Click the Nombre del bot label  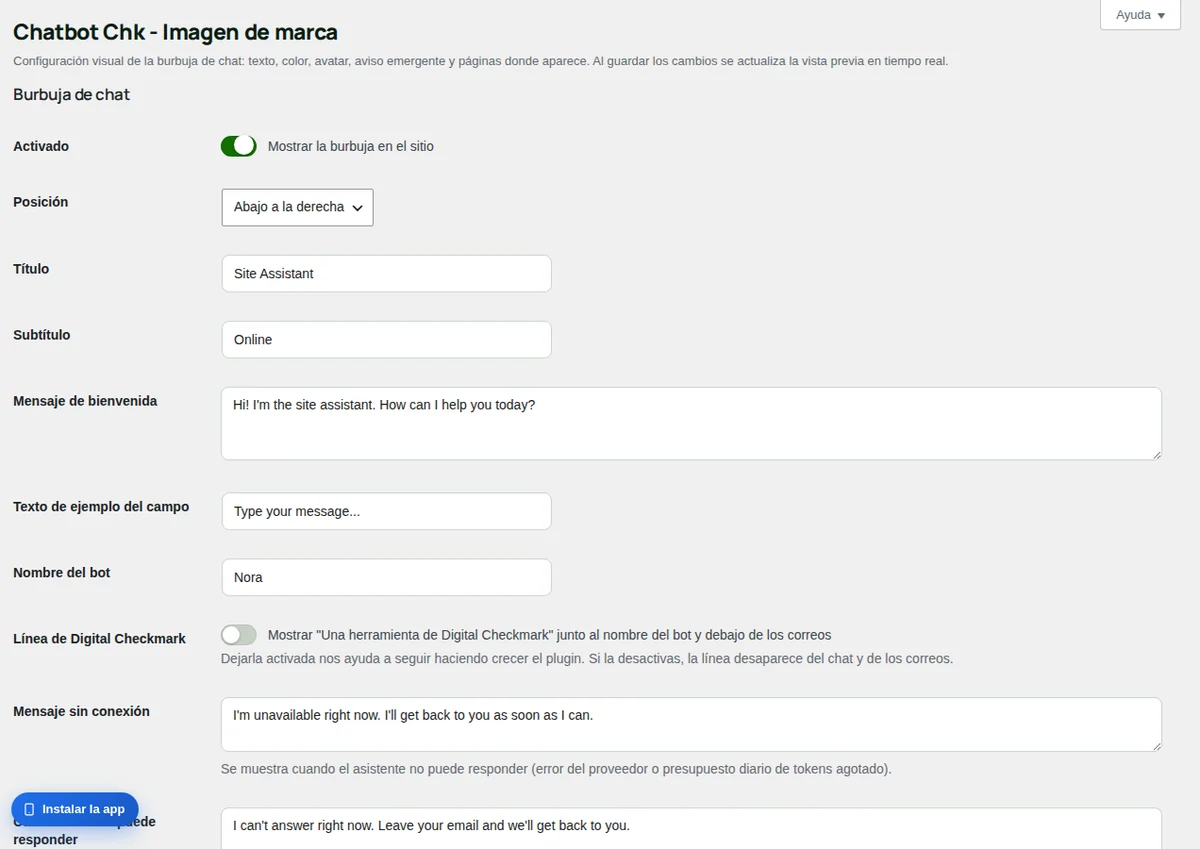[62, 573]
